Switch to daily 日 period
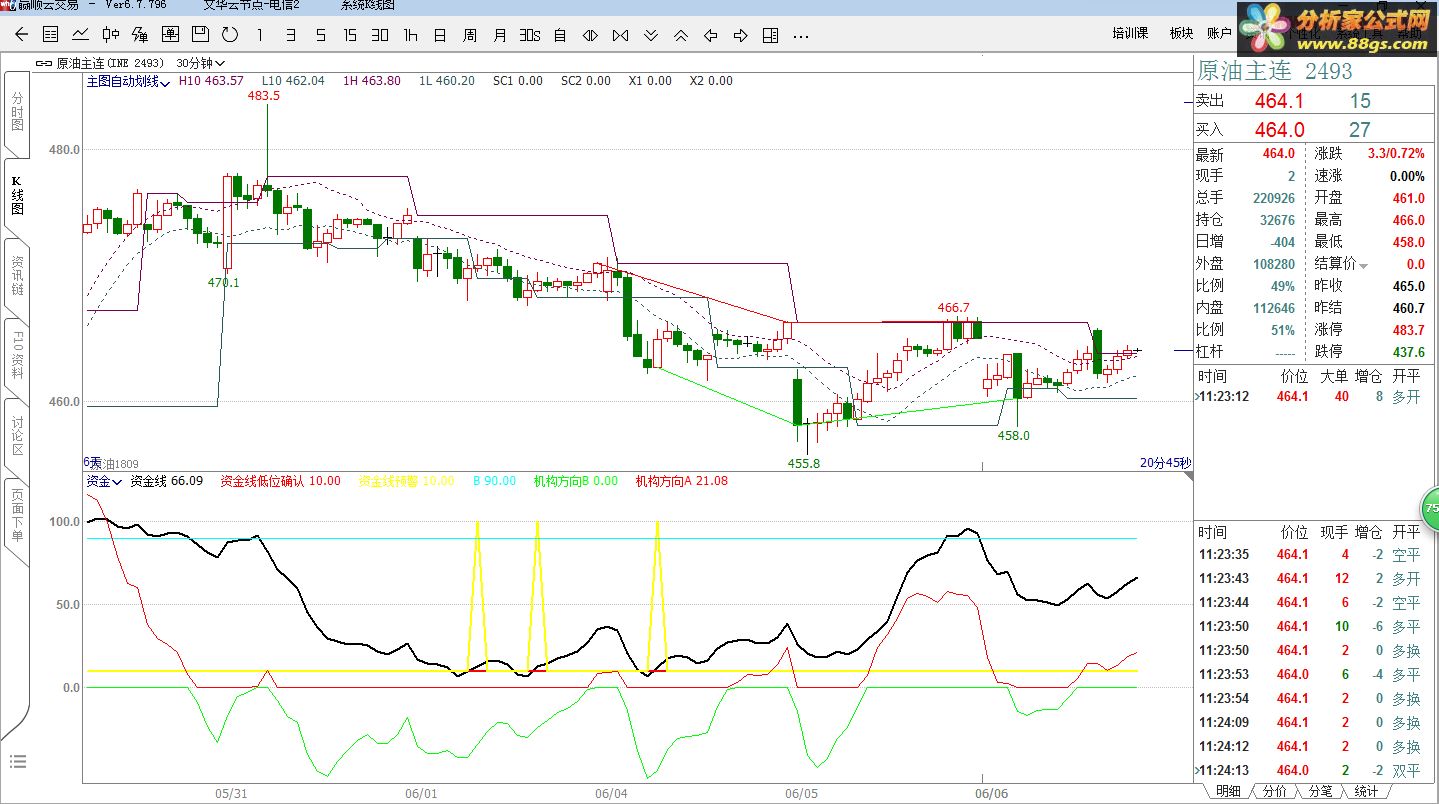Viewport: 1439px width, 804px height. click(x=440, y=35)
